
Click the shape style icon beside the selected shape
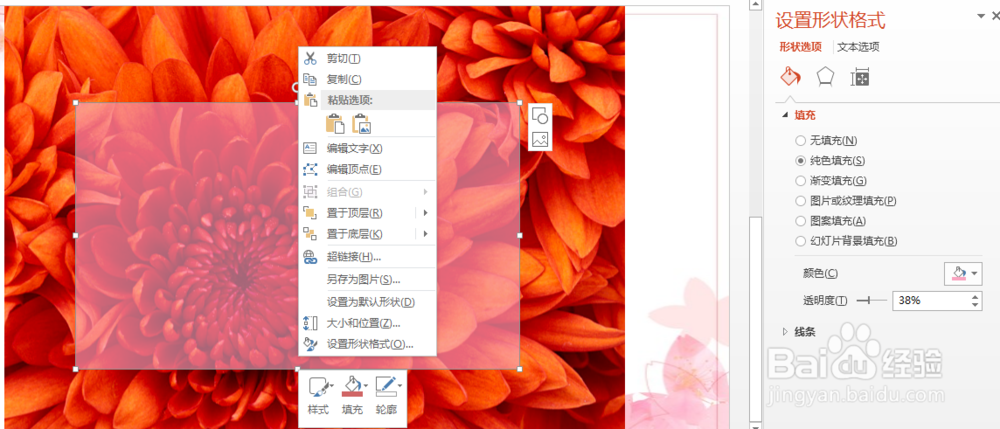(540, 115)
